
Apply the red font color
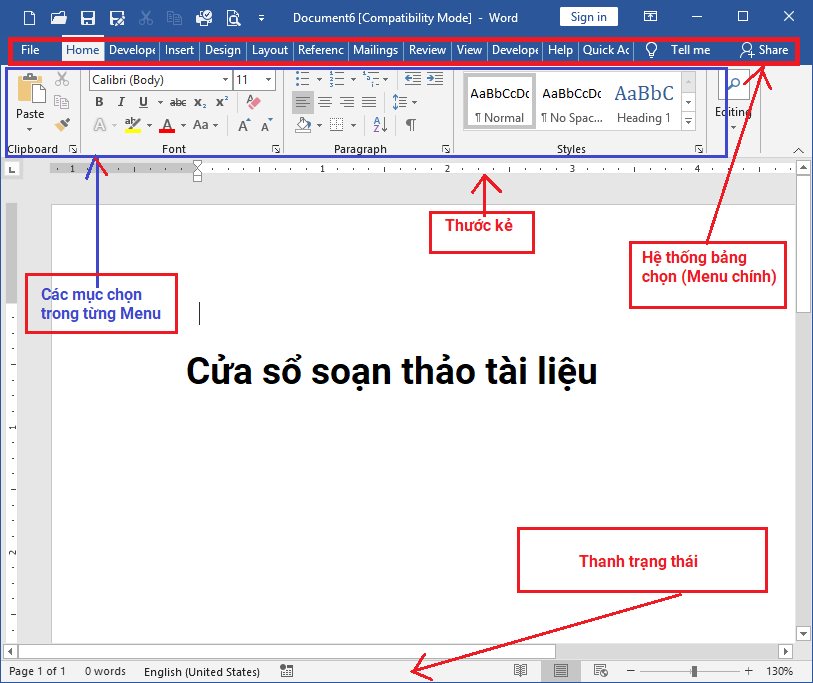tap(167, 125)
